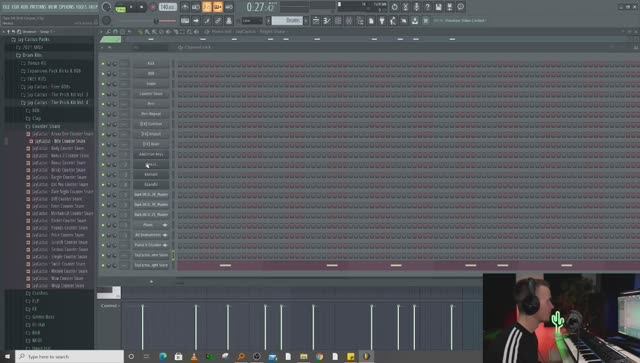Mute the Perc Repeat channel

tap(103, 114)
